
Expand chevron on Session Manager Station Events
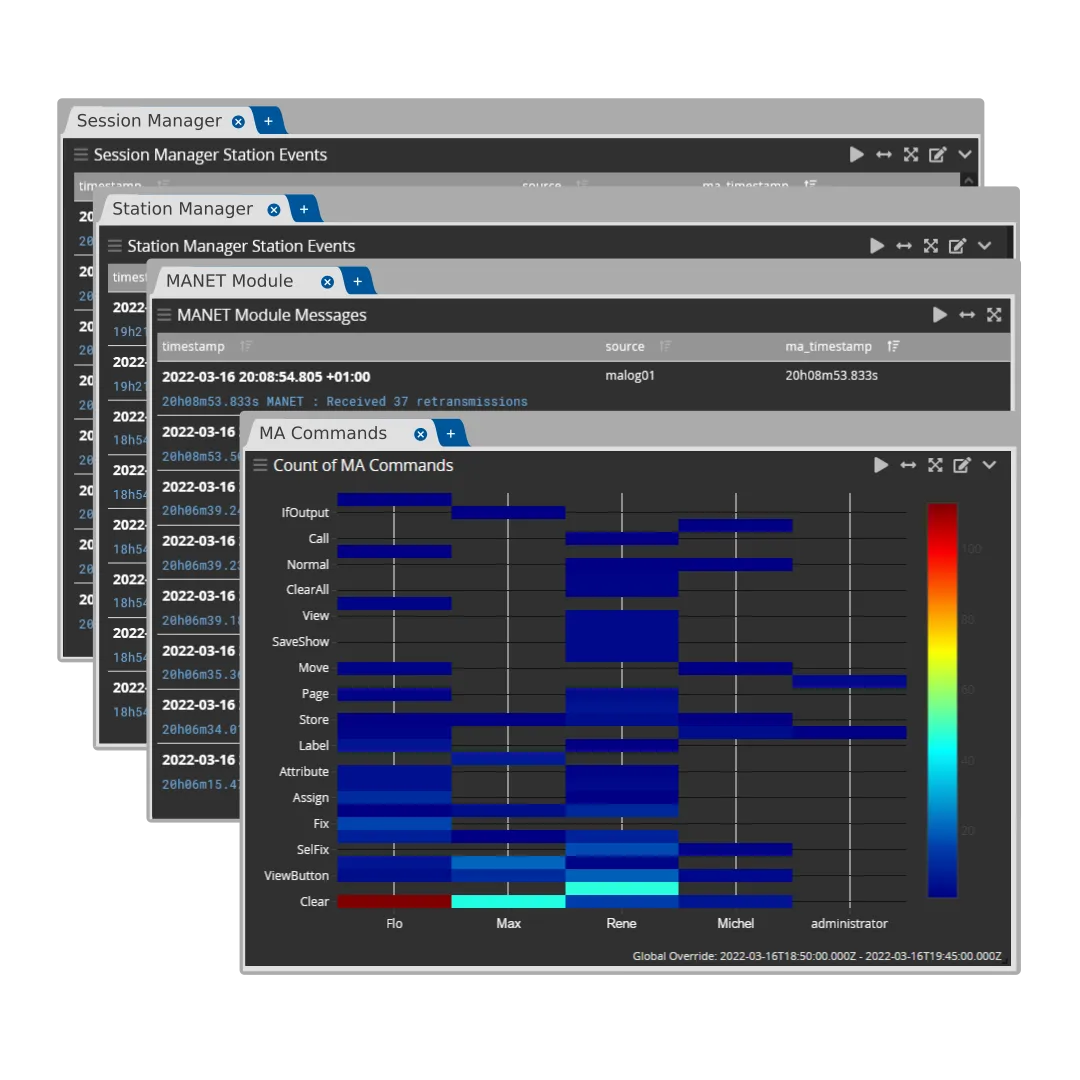(x=965, y=155)
